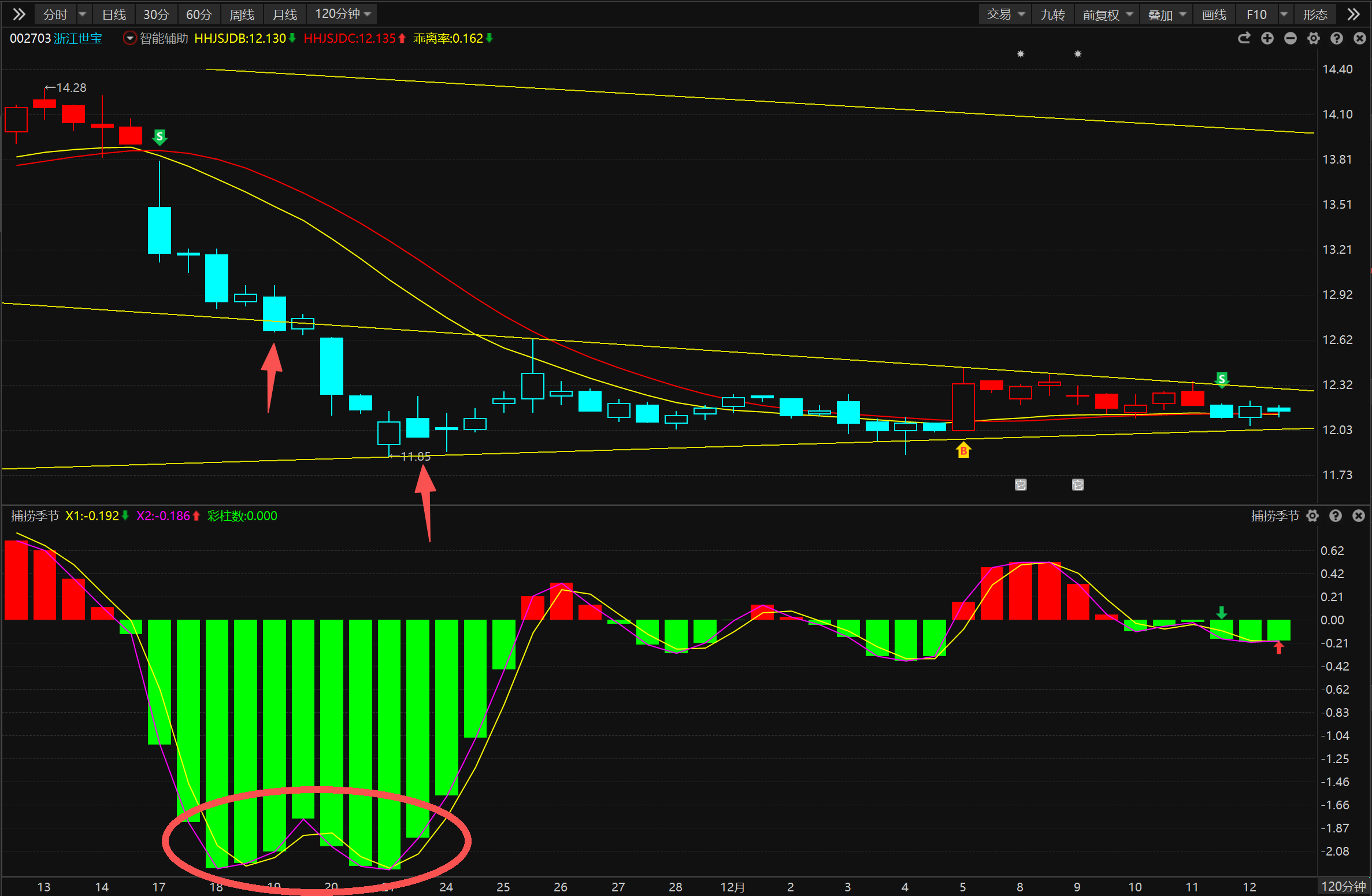The height and width of the screenshot is (896, 1372).
Task: Switch to the 日线 daily chart tab
Action: [x=114, y=14]
